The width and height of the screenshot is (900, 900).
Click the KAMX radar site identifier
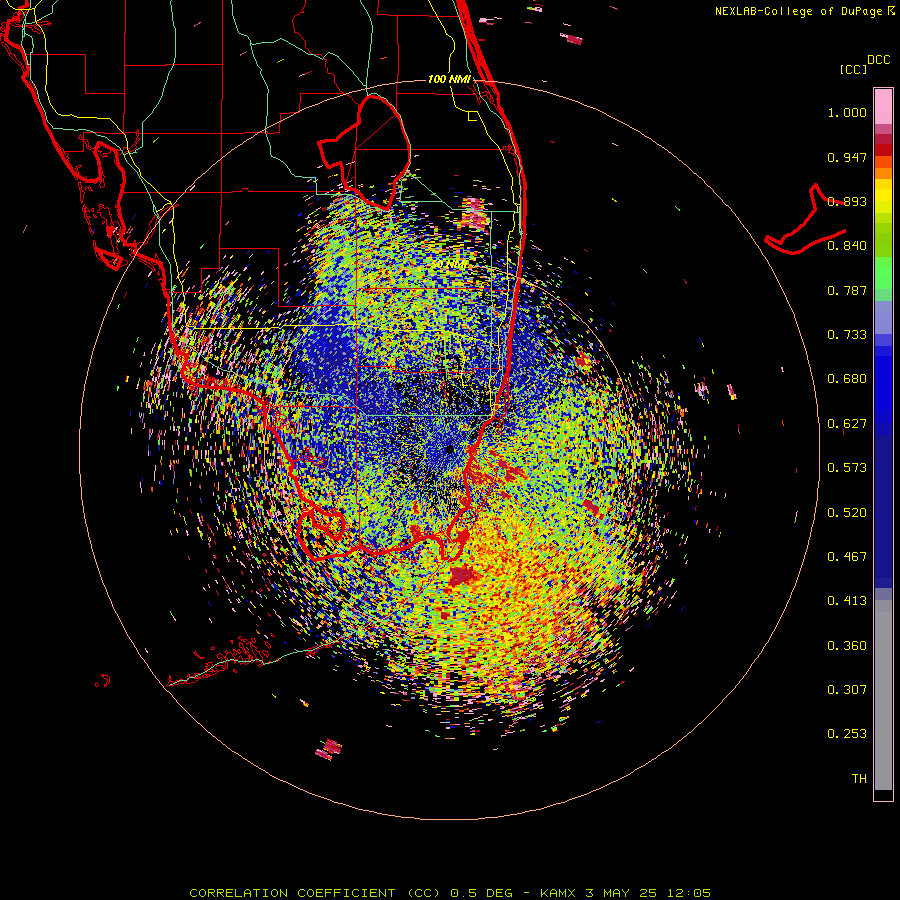point(559,893)
